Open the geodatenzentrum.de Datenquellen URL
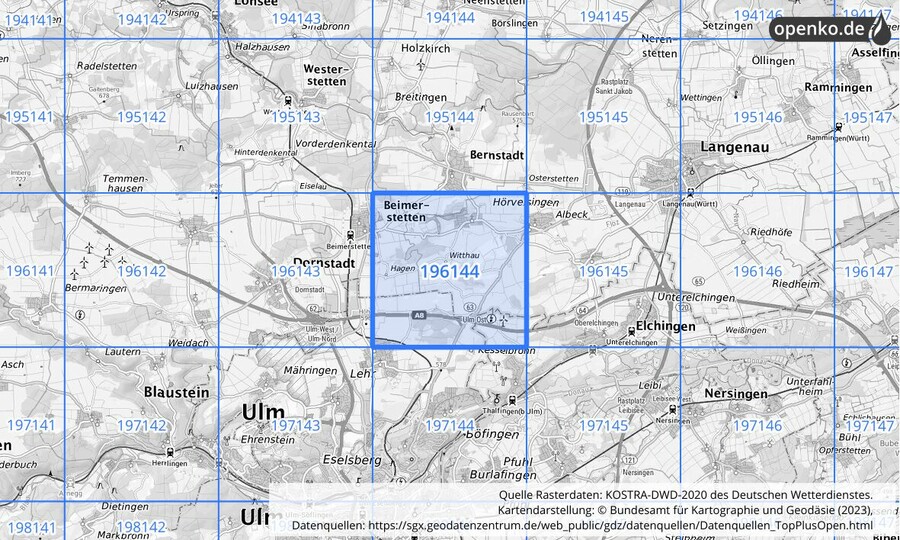 pyautogui.click(x=620, y=525)
